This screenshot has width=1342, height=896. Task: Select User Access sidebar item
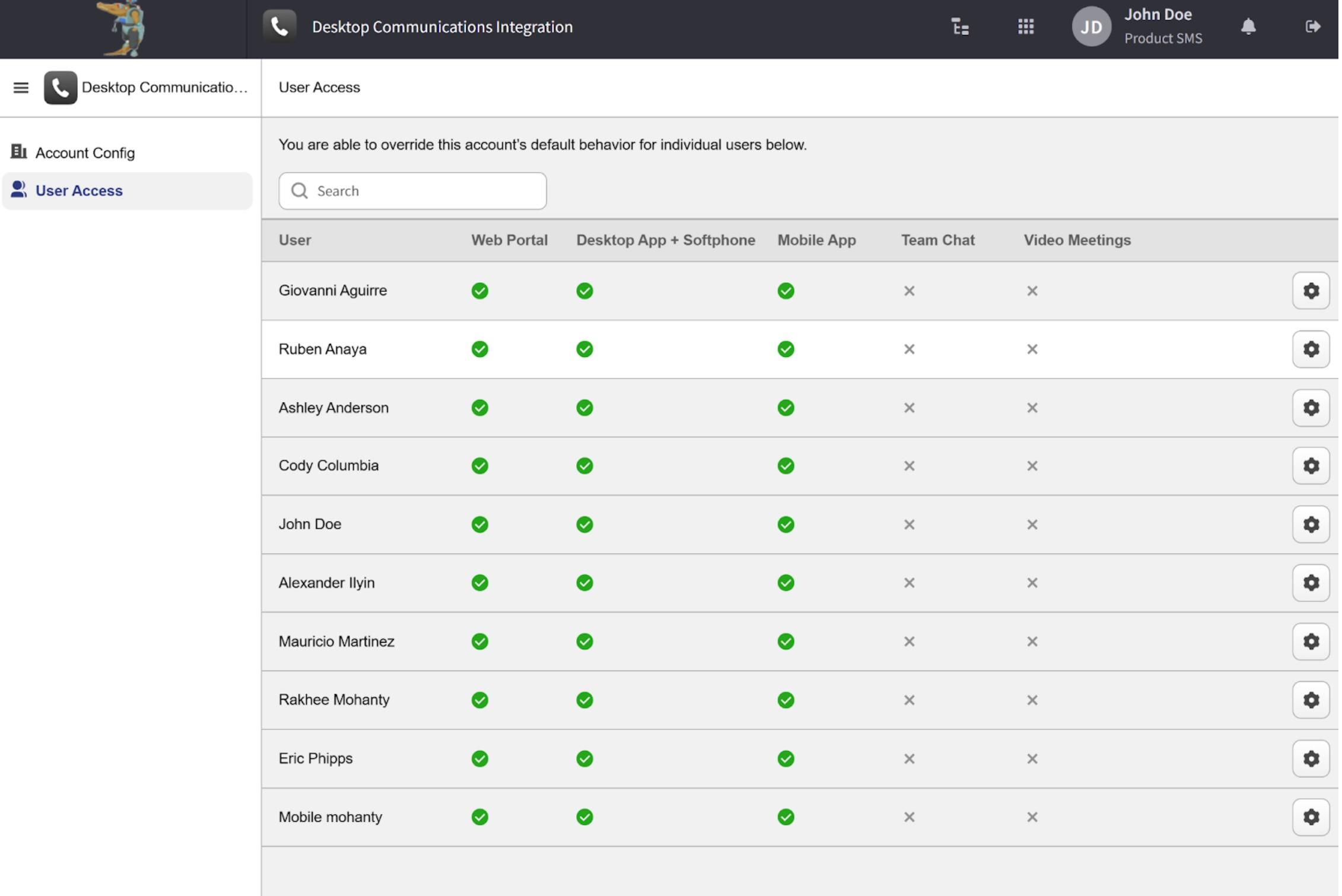point(79,191)
